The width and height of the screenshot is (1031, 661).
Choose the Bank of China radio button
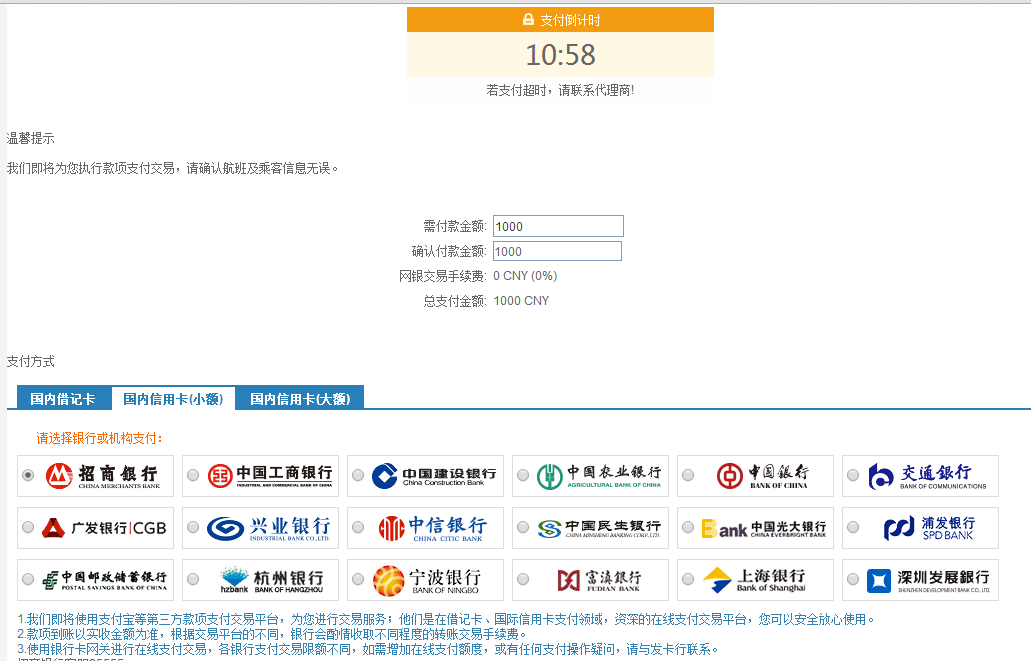(x=688, y=475)
